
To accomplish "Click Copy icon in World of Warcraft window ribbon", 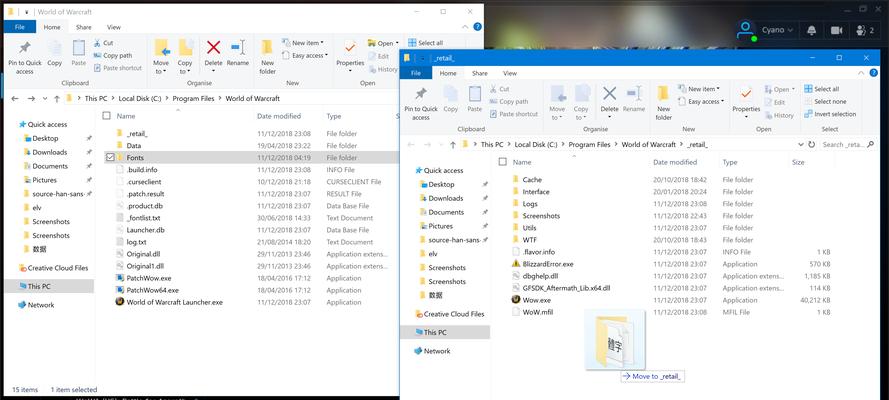I will (54, 48).
